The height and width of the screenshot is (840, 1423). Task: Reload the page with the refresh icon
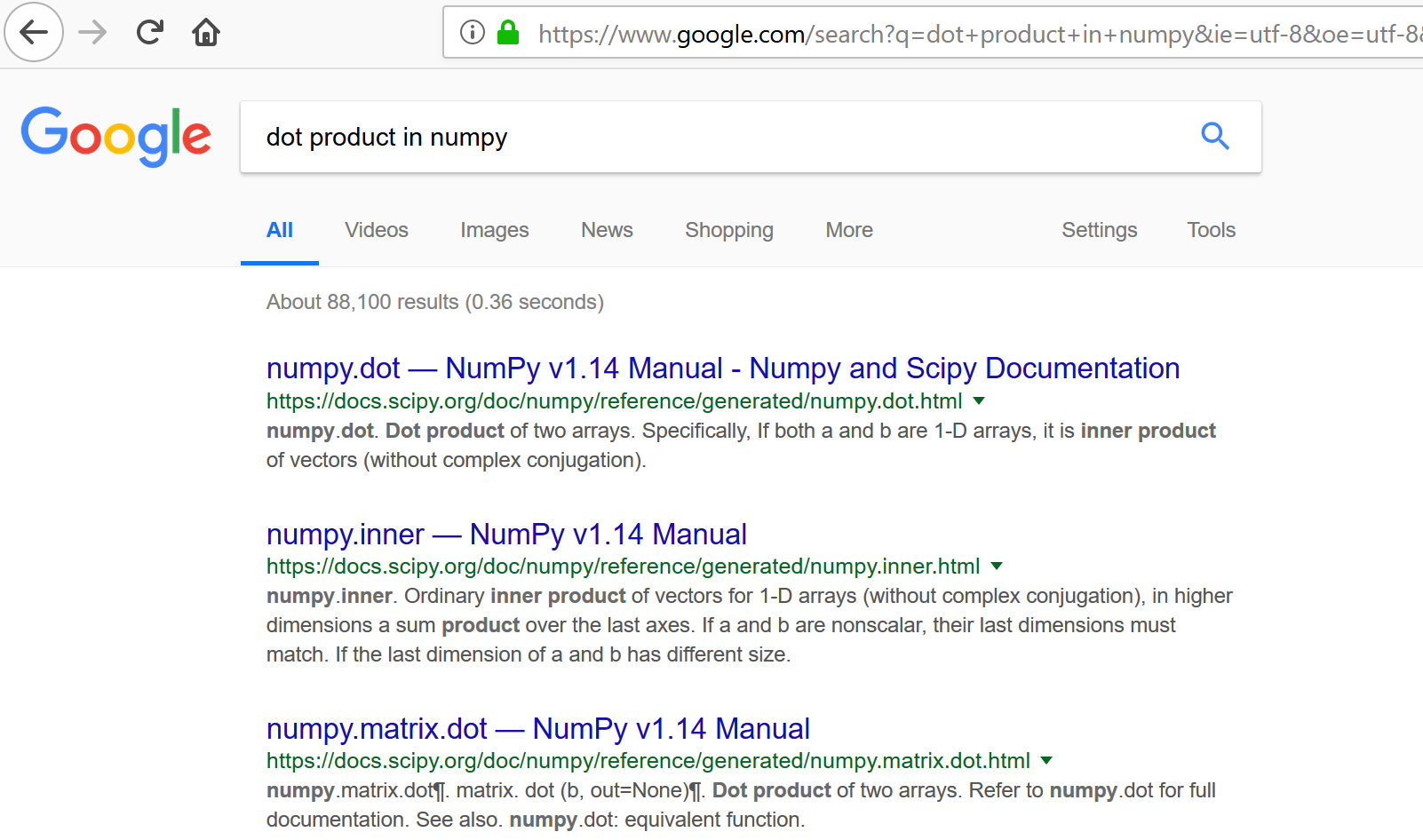pos(149,33)
